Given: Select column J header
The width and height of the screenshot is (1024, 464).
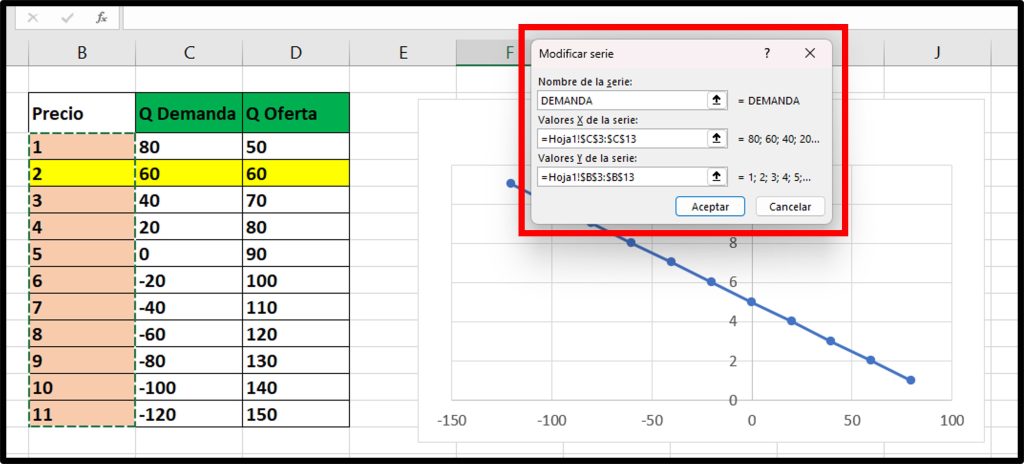Looking at the screenshot, I should (937, 53).
